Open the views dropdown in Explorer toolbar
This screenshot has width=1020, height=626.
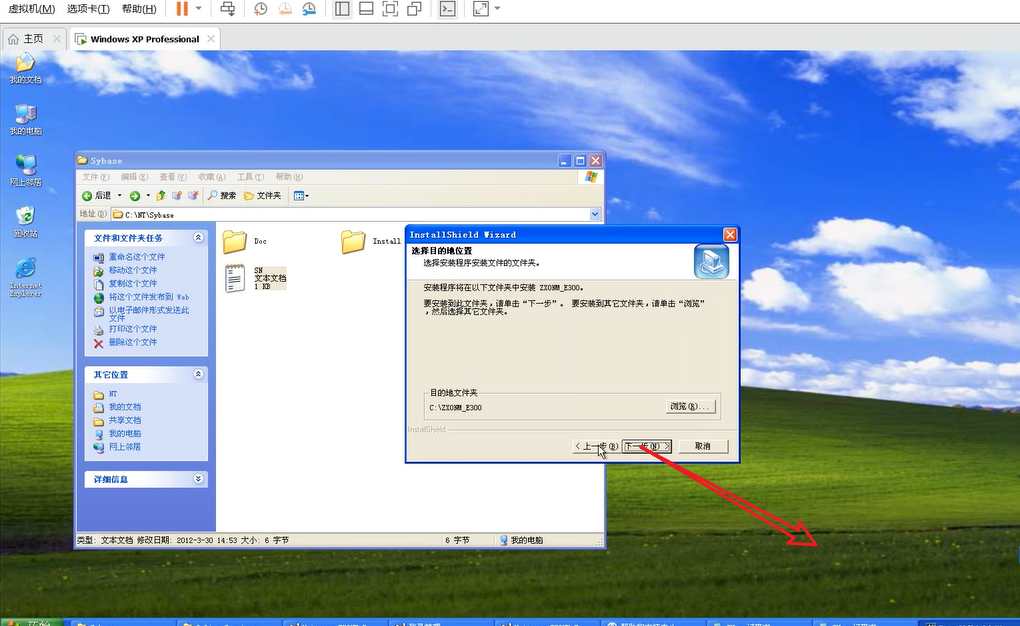pos(301,196)
